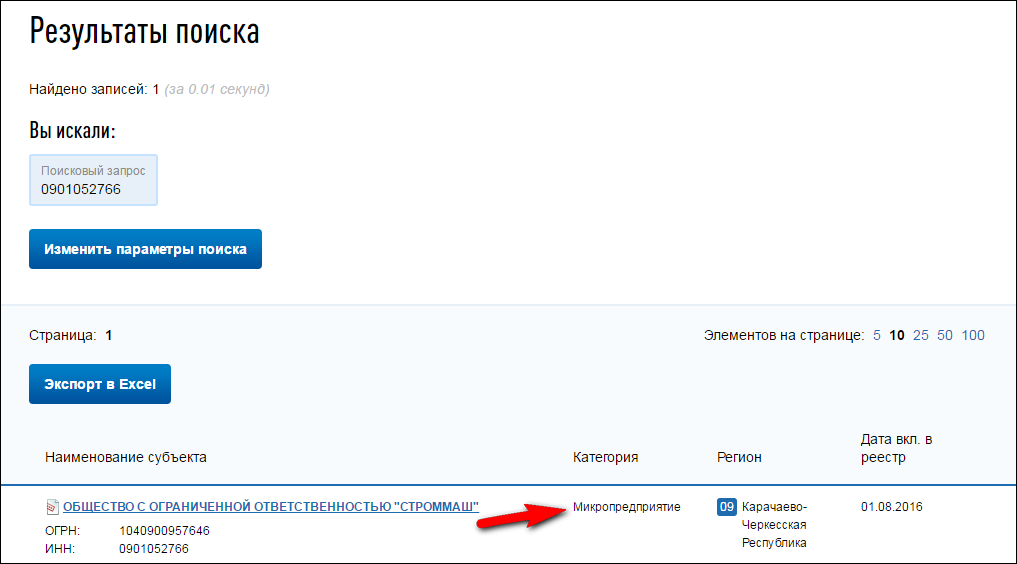Click the ОГРН number 1040900957646
The height and width of the screenshot is (564, 1017).
point(164,531)
